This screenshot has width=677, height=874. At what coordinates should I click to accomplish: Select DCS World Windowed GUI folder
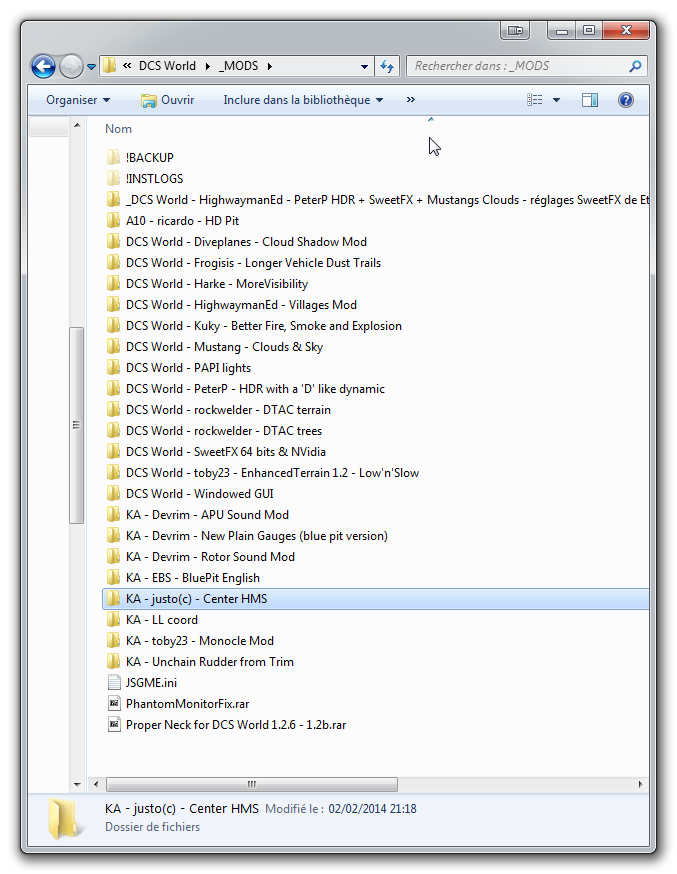189,494
